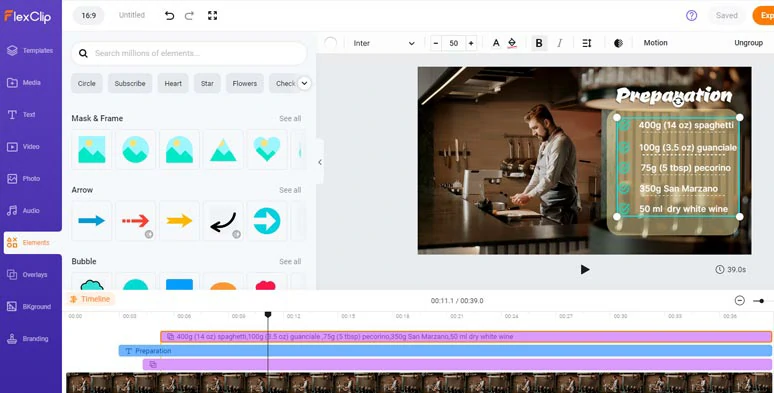Viewport: 774px width, 393px height.
Task: Change the 16:9 aspect ratio
Action: point(89,15)
